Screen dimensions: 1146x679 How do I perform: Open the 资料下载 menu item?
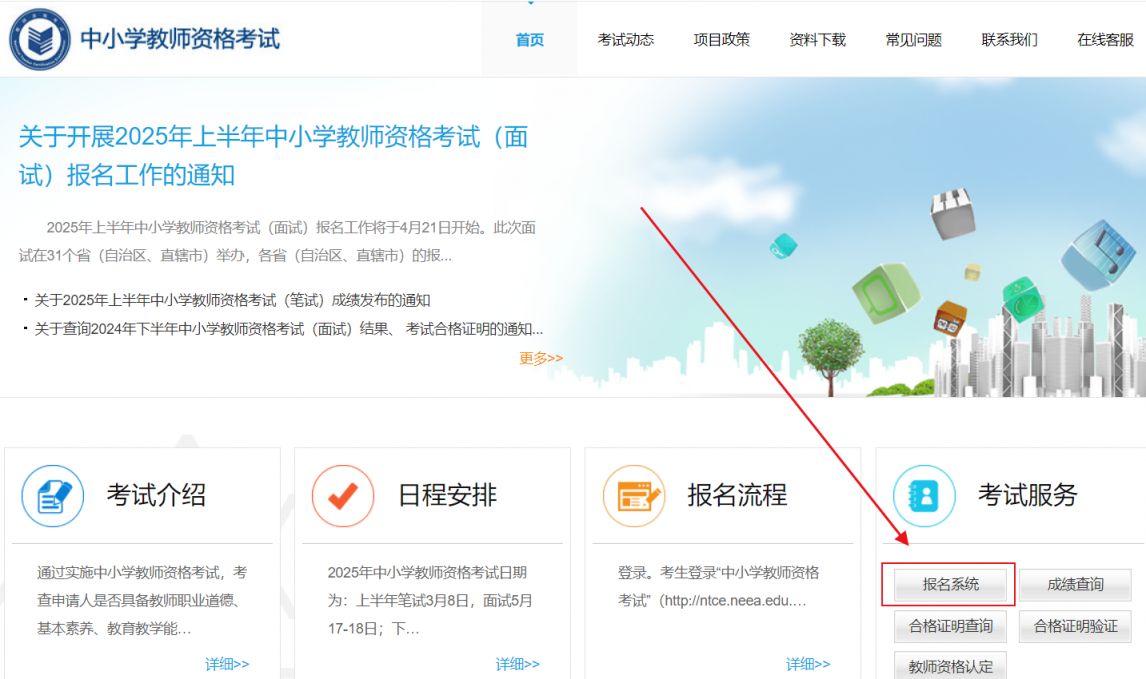coord(817,39)
